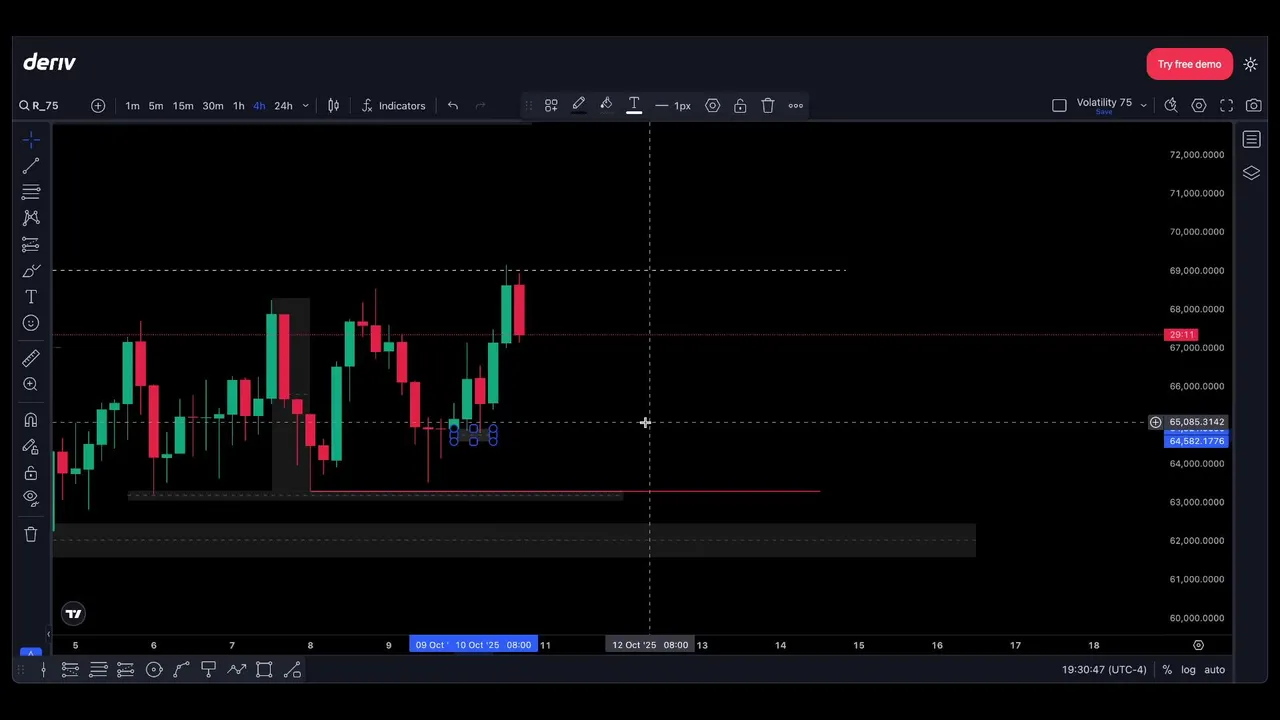
Task: Select the 4h timeframe
Action: 259,106
